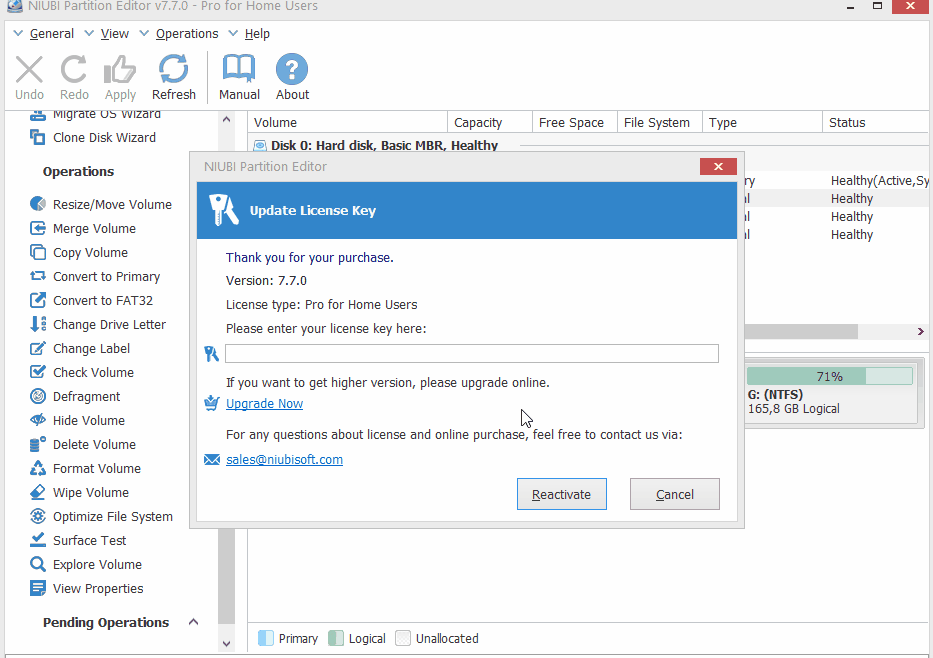Screen dimensions: 933x658
Task: Pick the Convert to Primary icon
Action: tap(37, 276)
